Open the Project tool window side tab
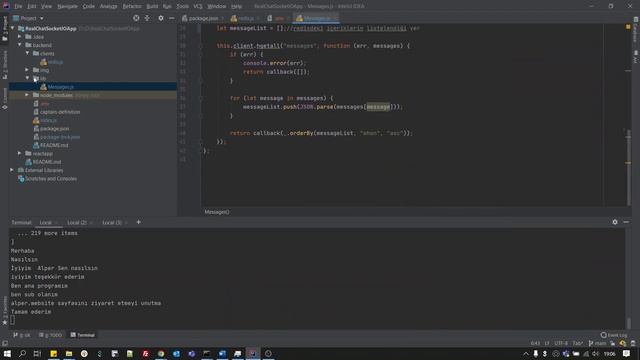640x360 pixels. pos(4,29)
